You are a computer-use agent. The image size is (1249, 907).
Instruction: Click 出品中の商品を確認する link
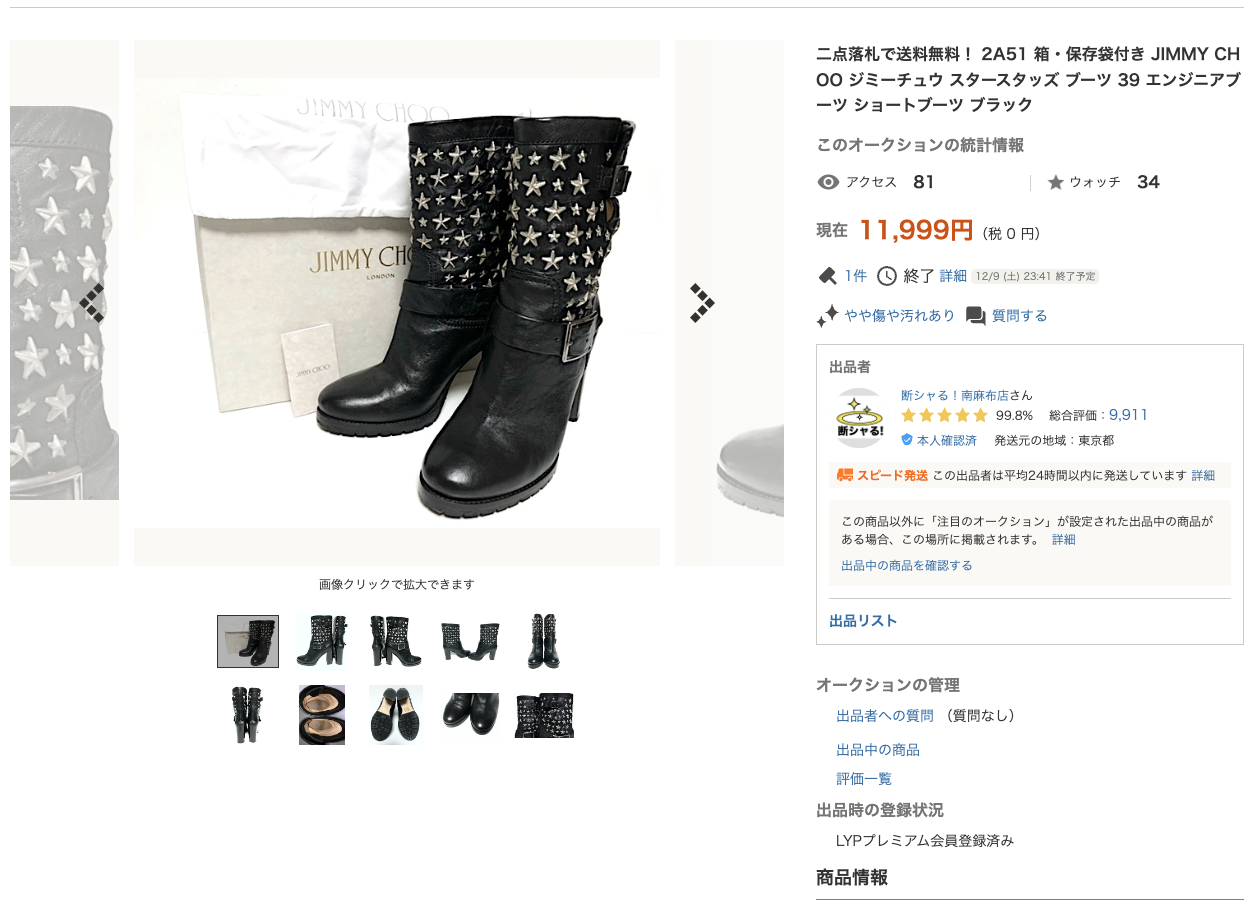[x=907, y=565]
